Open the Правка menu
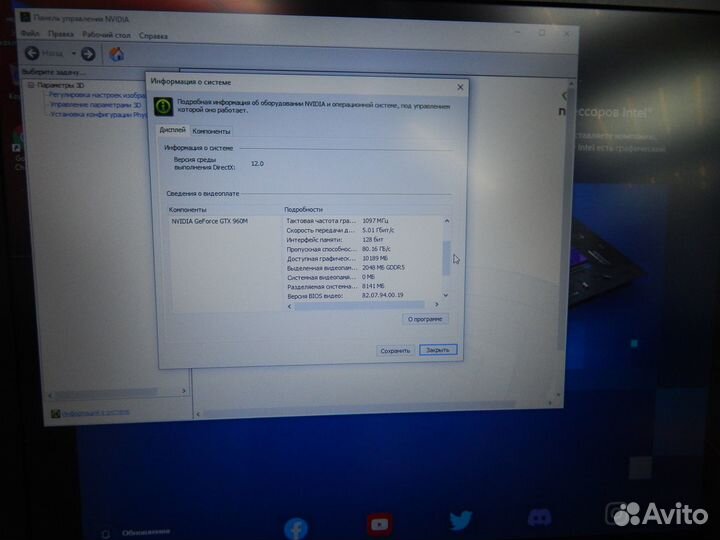 point(61,34)
